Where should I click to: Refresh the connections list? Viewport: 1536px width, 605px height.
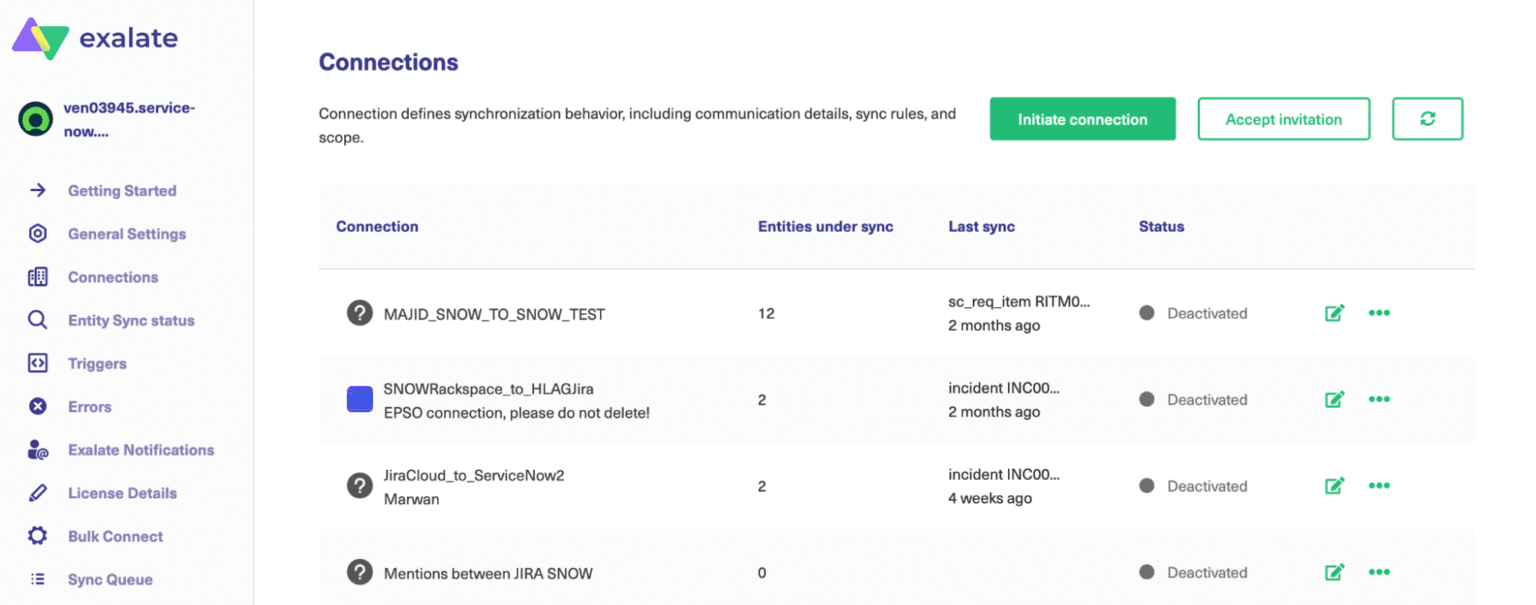point(1427,118)
